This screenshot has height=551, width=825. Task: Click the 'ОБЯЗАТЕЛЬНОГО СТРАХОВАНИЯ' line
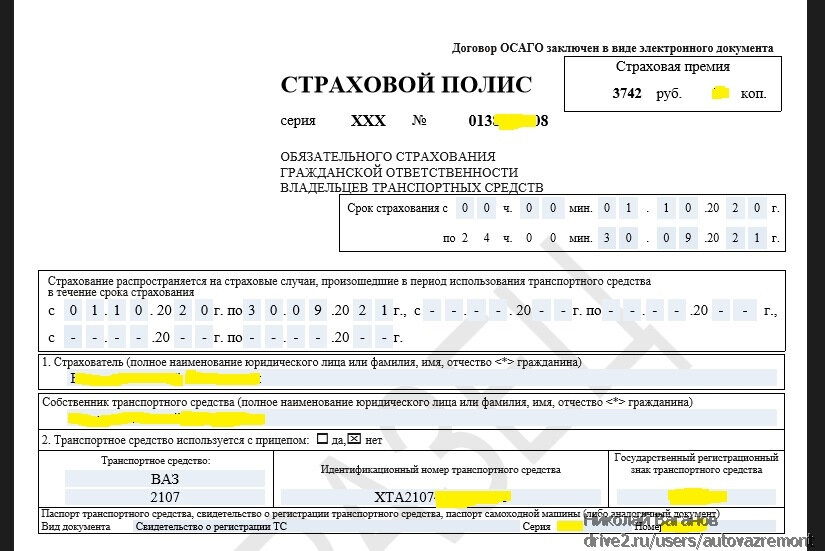(388, 157)
